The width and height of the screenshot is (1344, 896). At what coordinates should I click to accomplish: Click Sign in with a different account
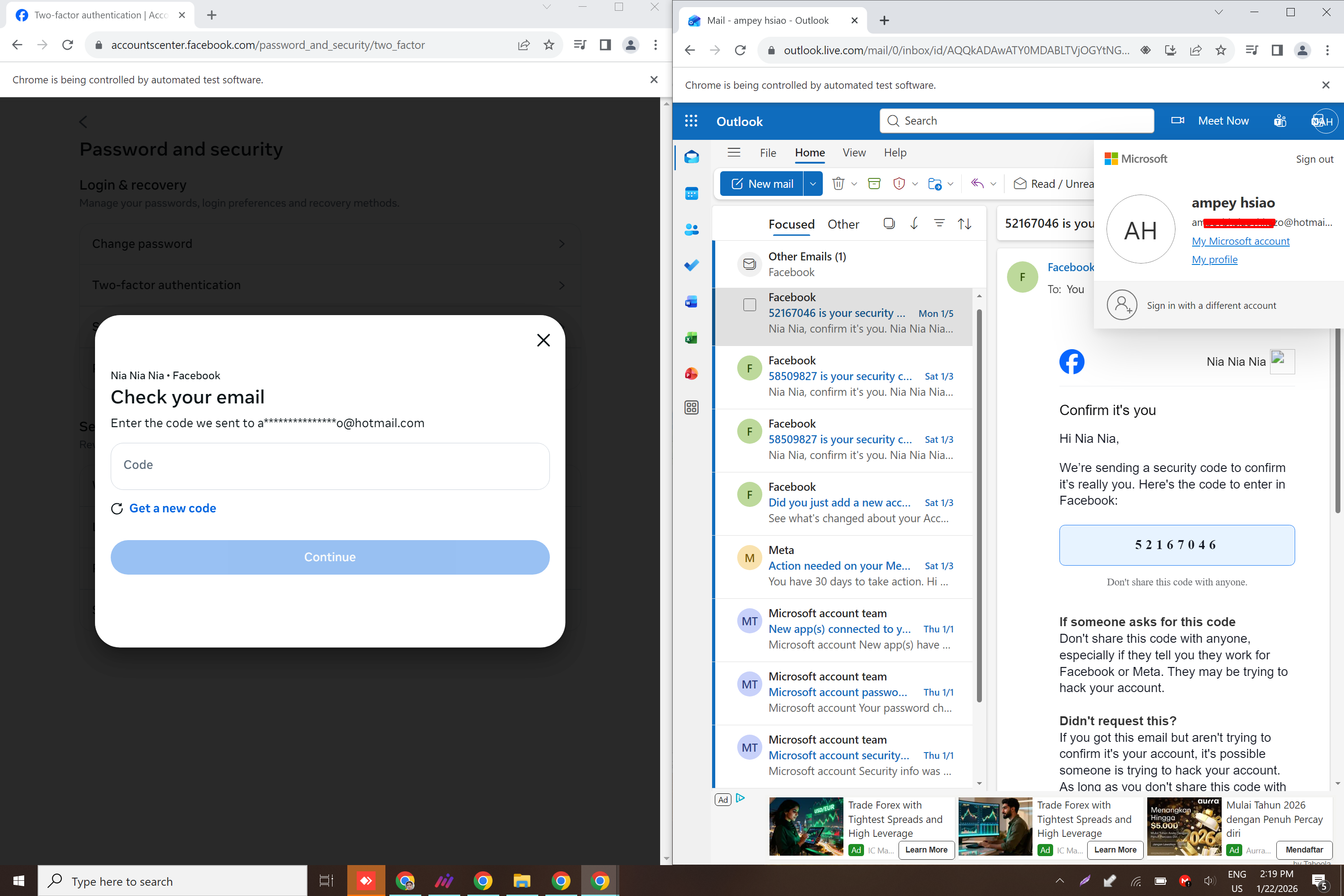(1211, 306)
